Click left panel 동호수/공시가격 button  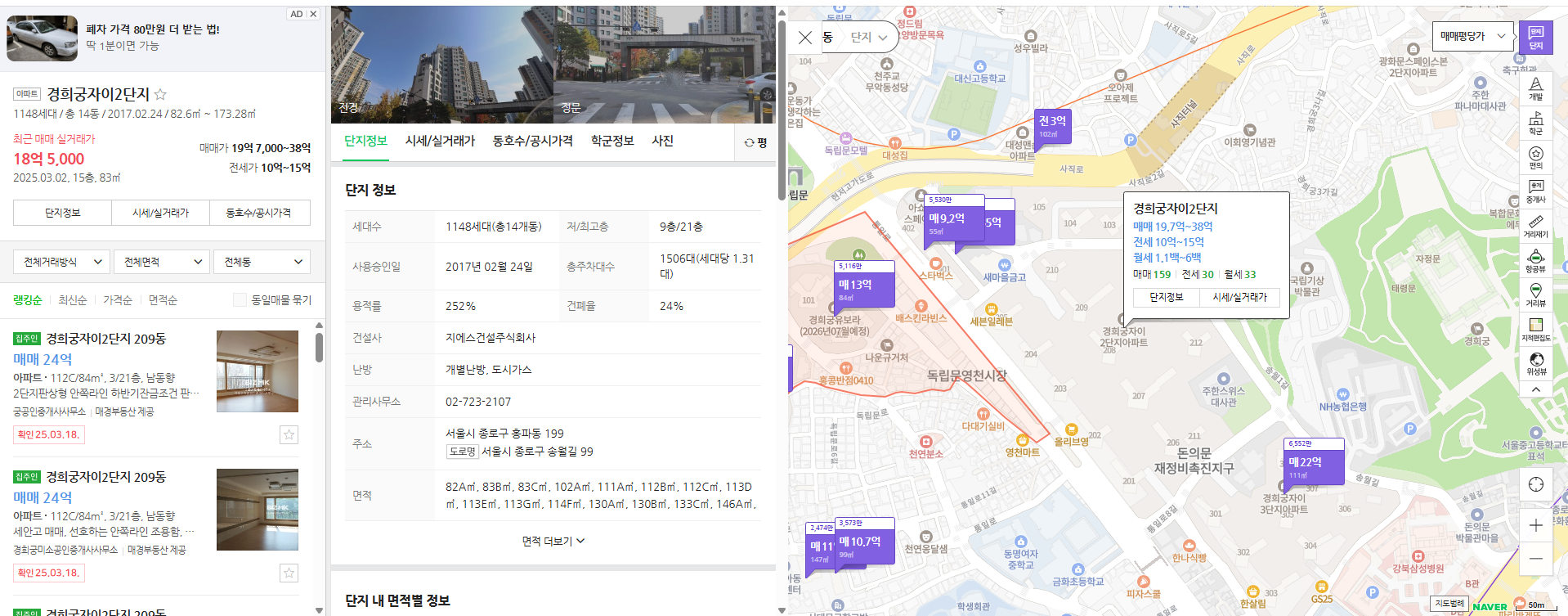click(x=259, y=213)
